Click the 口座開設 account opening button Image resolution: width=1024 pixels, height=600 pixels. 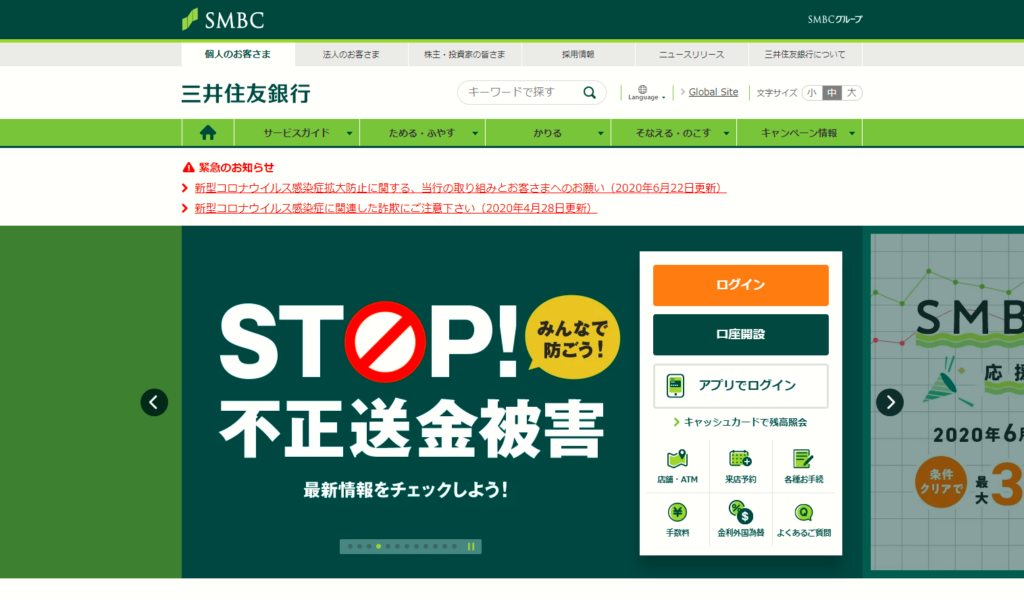click(x=741, y=335)
